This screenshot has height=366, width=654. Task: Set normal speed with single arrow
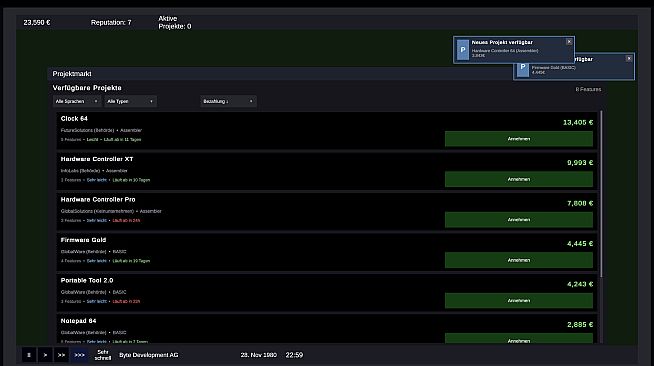point(45,355)
